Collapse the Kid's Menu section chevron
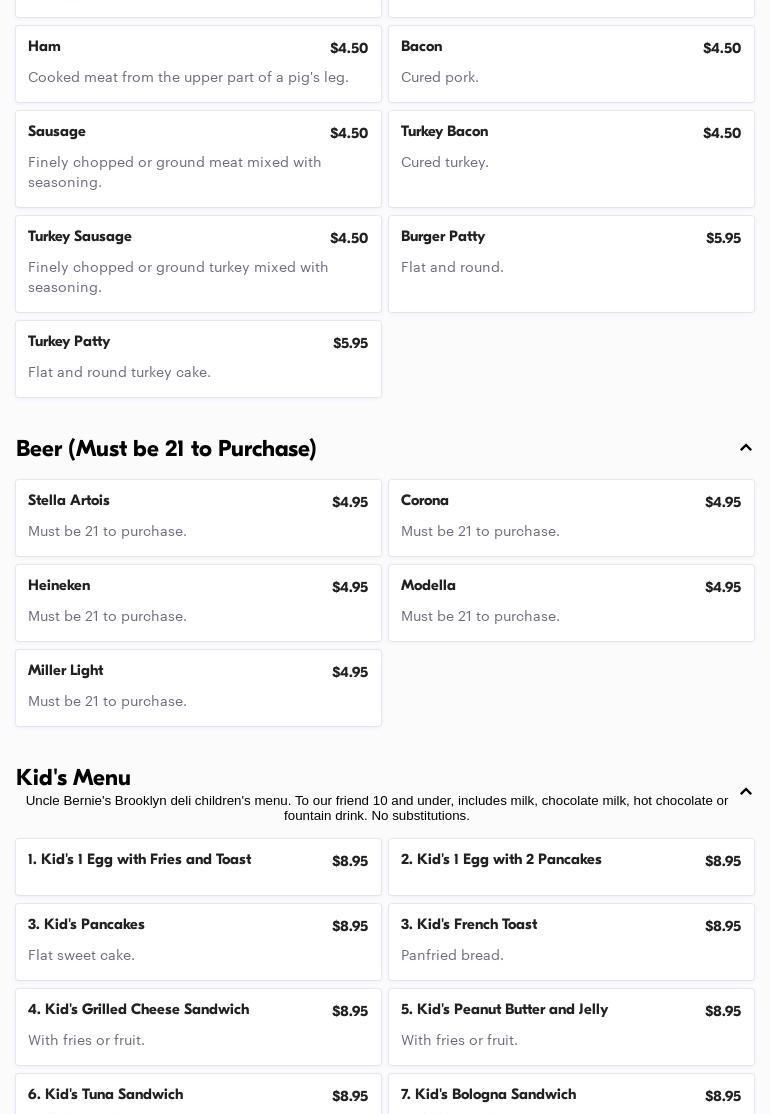770x1114 pixels. point(745,791)
